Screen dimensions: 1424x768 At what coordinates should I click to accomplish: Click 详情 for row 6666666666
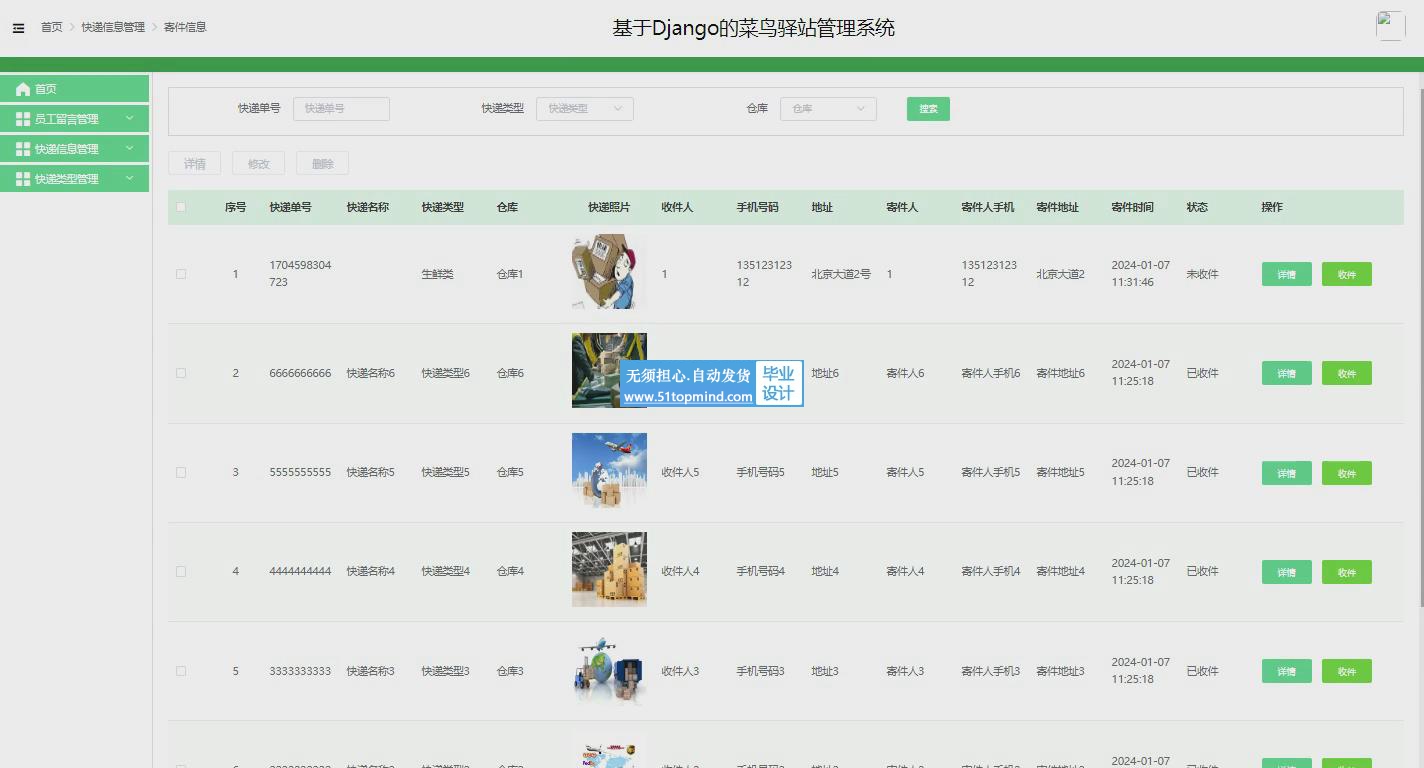pos(1286,373)
